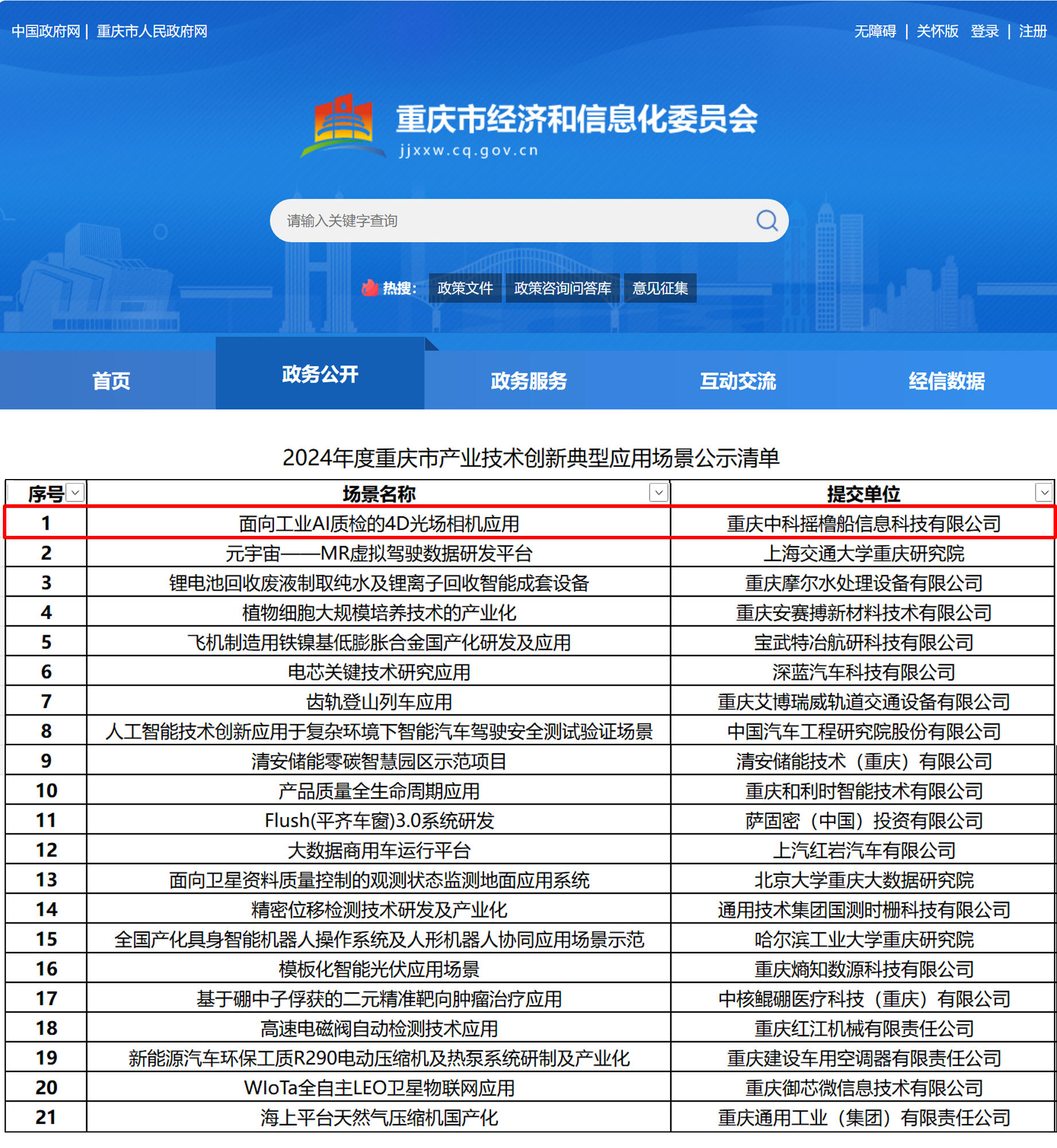Select cell 上汽红岩汽车有限公司

click(x=863, y=850)
